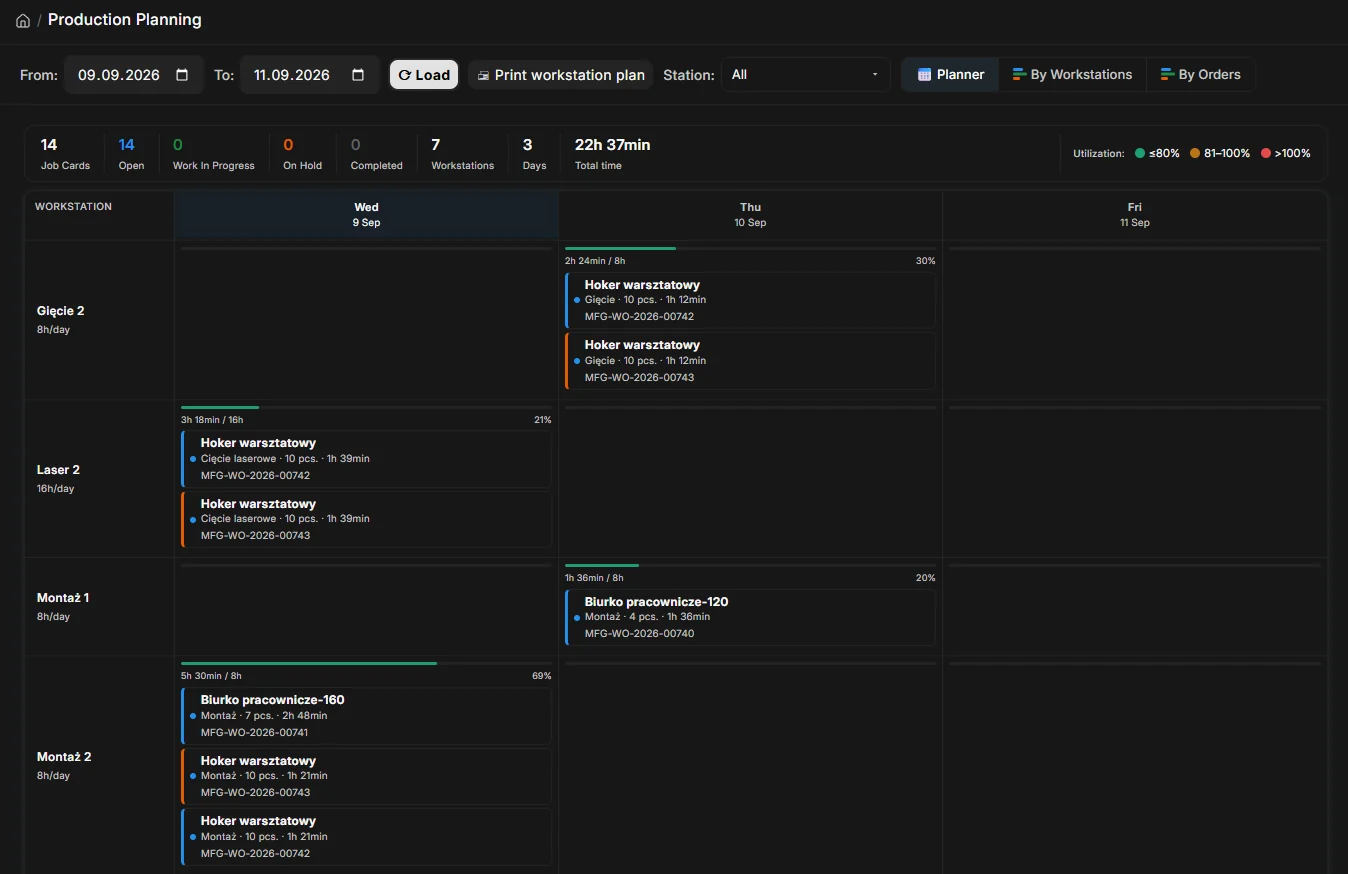
Task: Select the 14 Job Cards stat
Action: 65,154
